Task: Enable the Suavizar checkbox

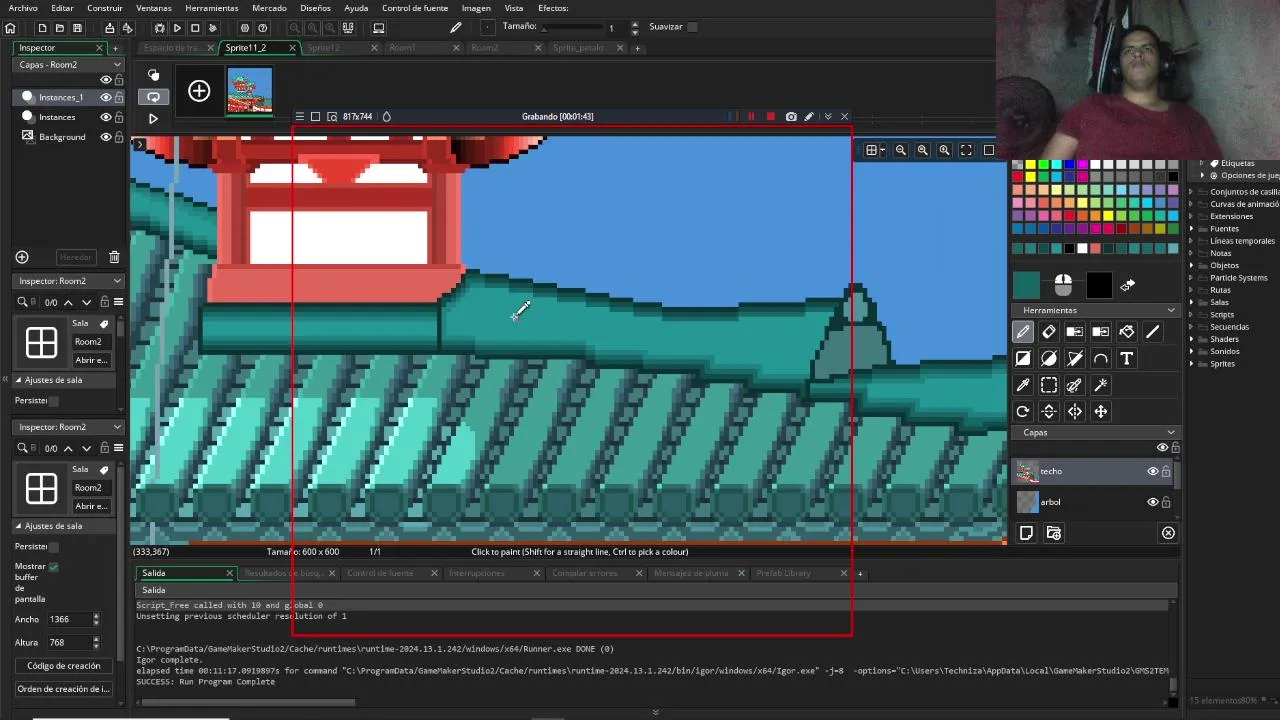Action: pyautogui.click(x=692, y=27)
